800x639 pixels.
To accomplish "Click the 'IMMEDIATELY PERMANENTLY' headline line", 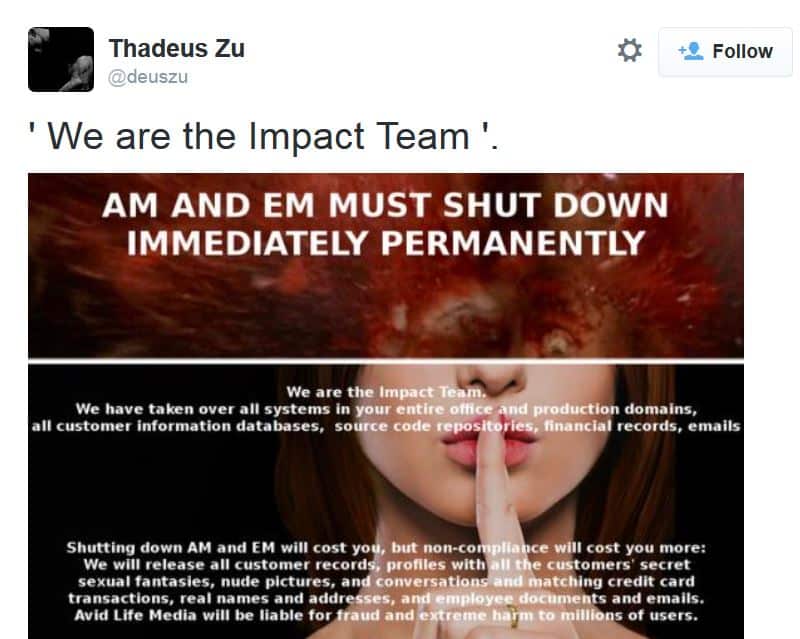I will tap(386, 242).
